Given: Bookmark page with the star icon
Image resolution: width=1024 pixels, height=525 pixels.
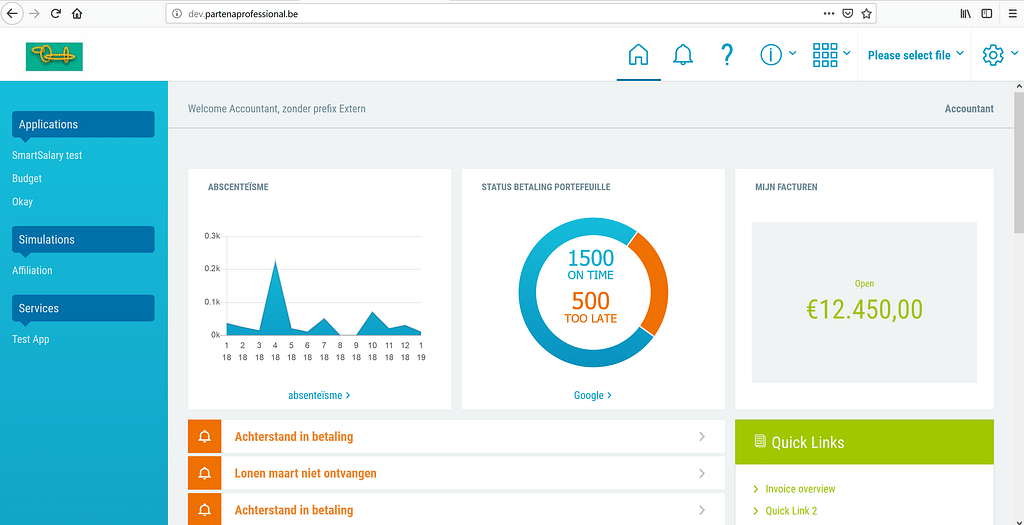Looking at the screenshot, I should click(866, 14).
